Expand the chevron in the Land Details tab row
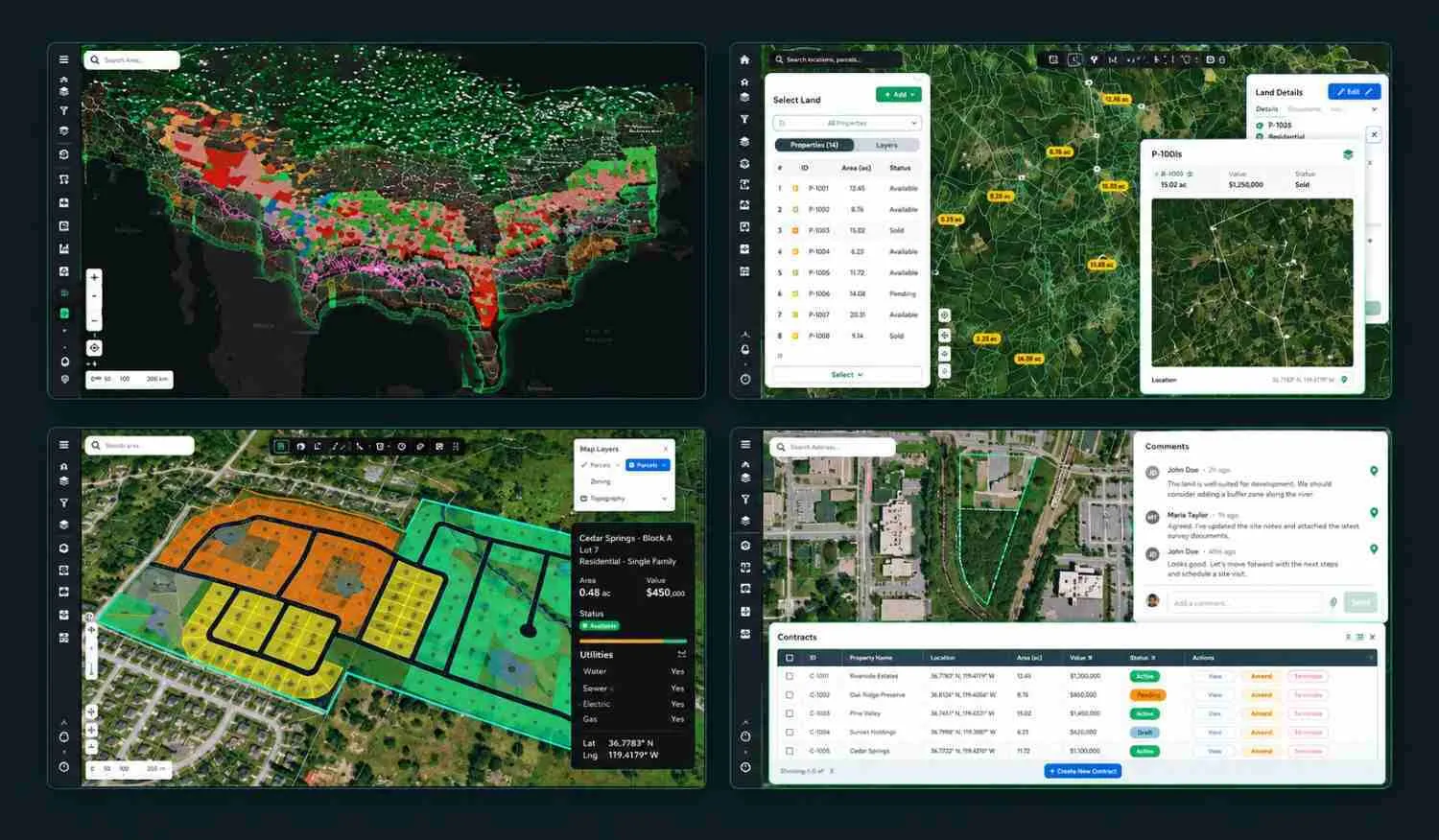The width and height of the screenshot is (1439, 840). point(1374,109)
